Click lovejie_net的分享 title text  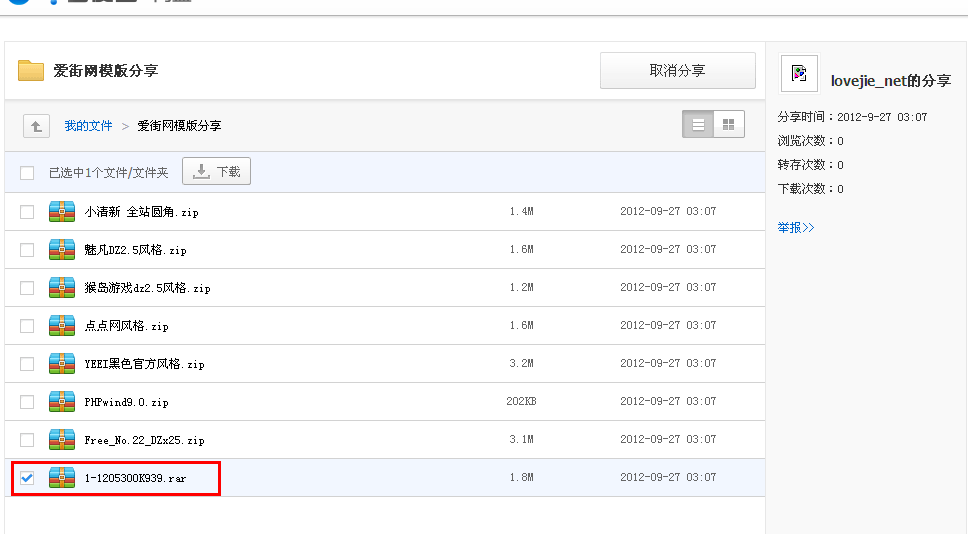click(x=891, y=81)
